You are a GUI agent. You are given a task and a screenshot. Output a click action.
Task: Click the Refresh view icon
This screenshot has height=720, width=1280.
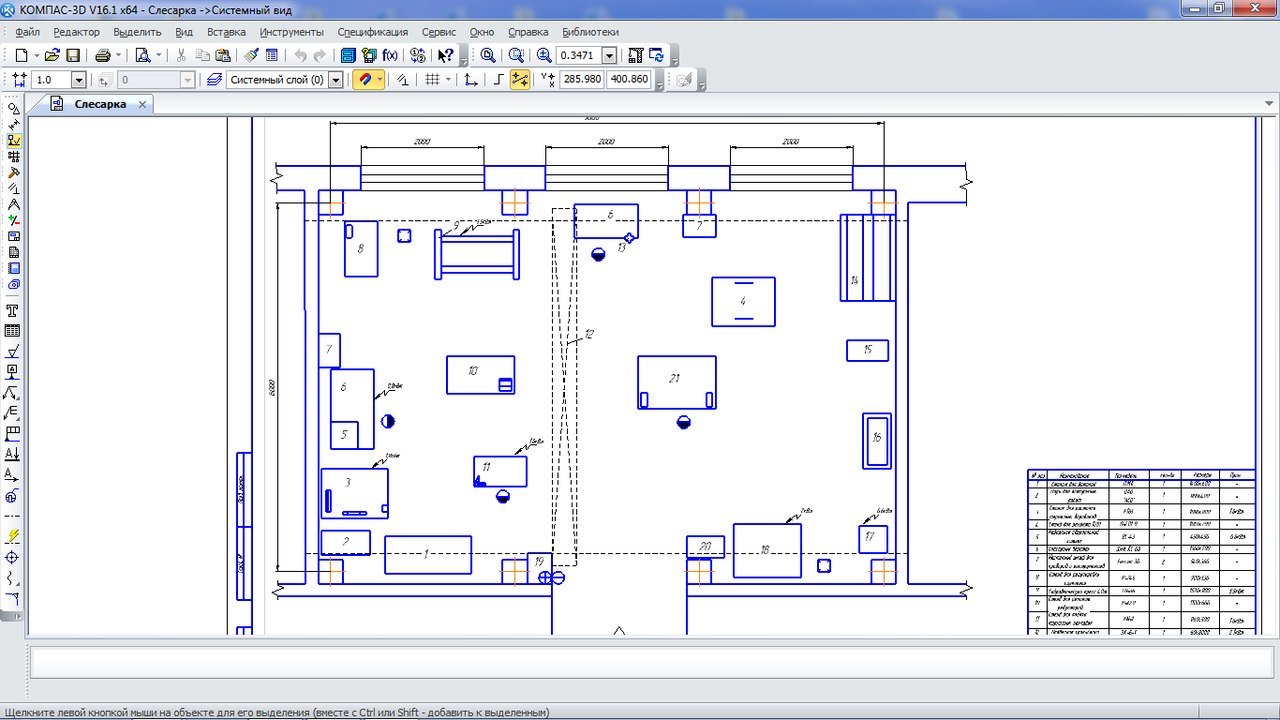tap(657, 56)
